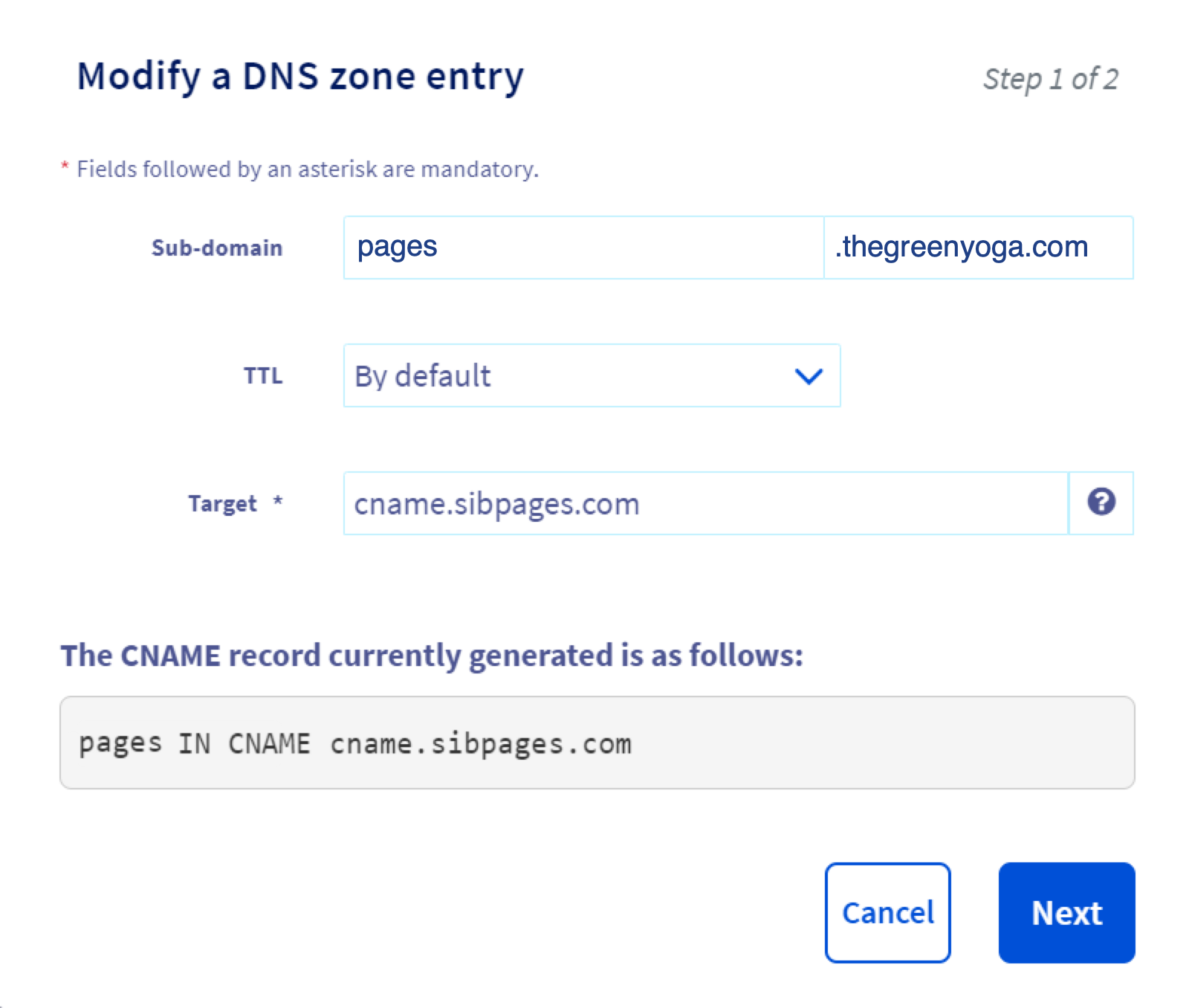This screenshot has height=1008, width=1189.
Task: Click the Sub-domain field containing "pages"
Action: [x=583, y=248]
